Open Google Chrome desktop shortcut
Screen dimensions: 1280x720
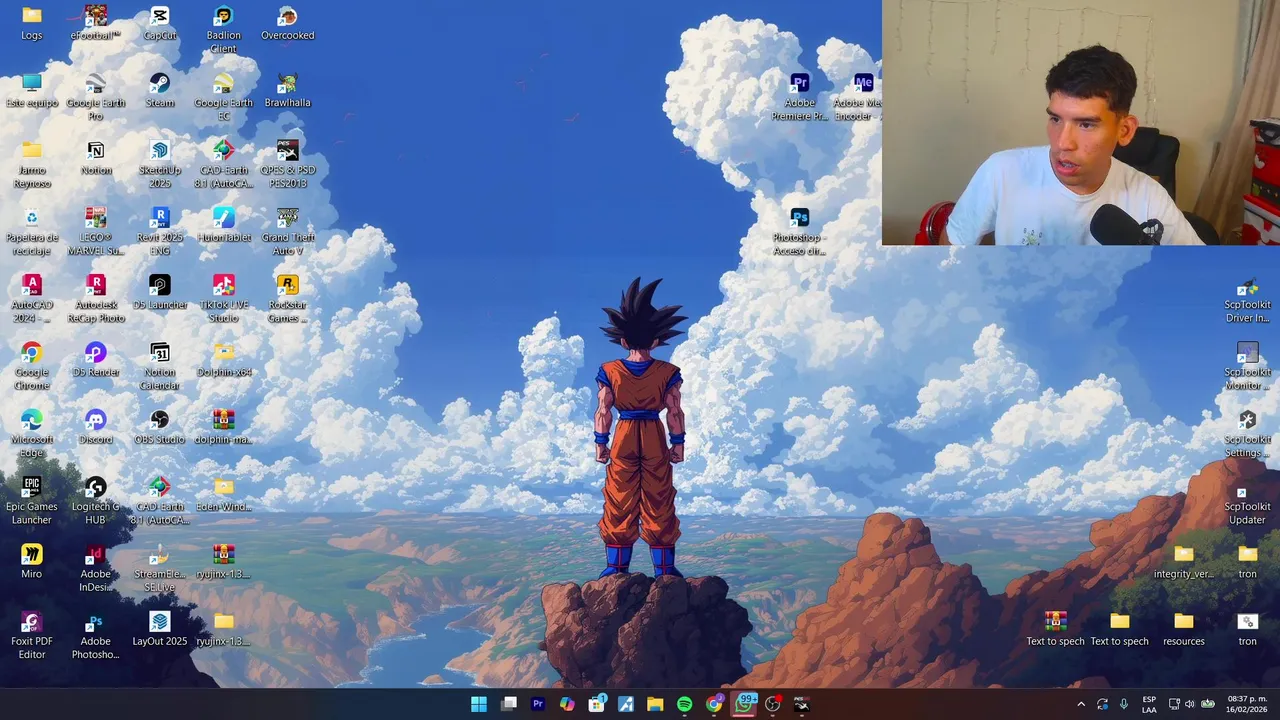click(x=32, y=366)
